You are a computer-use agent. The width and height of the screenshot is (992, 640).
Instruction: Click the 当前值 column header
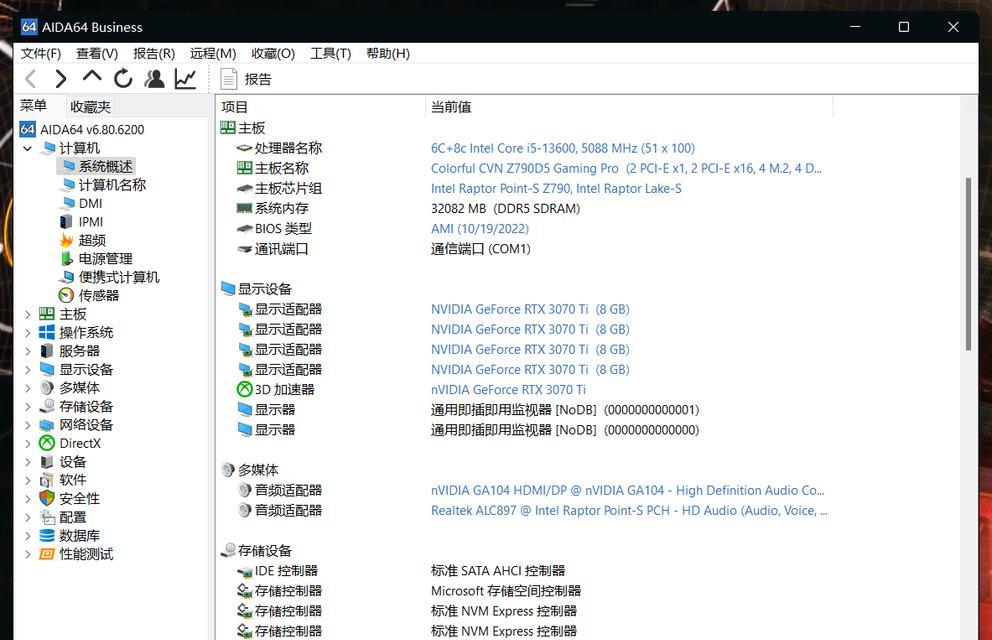pos(629,107)
